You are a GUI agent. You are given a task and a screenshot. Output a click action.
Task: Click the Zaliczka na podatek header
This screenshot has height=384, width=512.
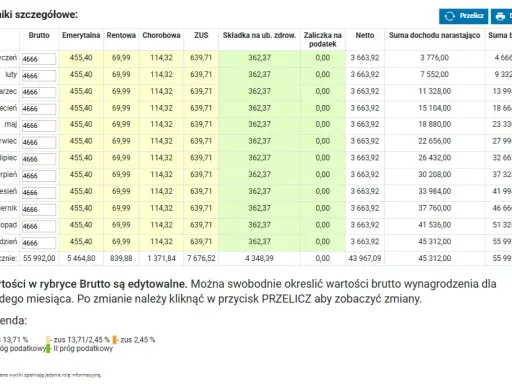click(323, 40)
